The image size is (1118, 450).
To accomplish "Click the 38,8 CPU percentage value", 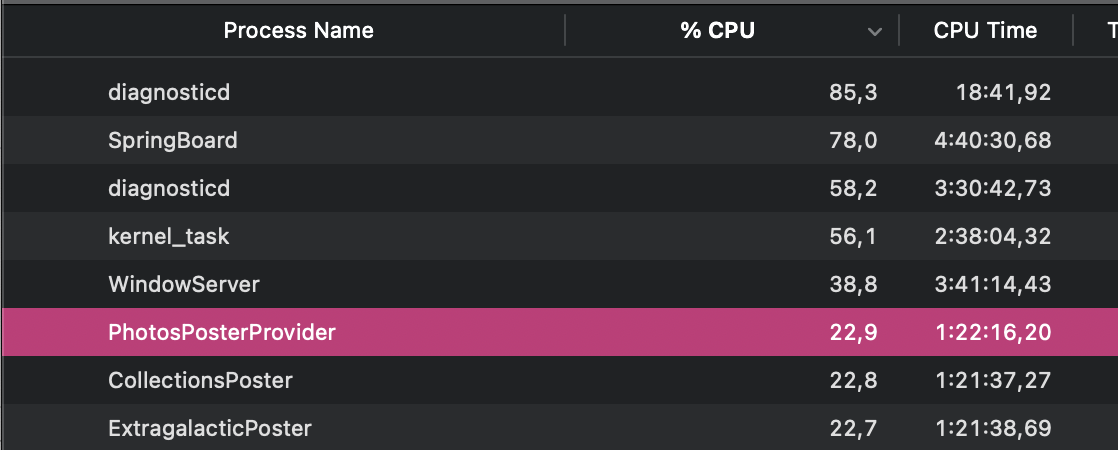I will 853,284.
